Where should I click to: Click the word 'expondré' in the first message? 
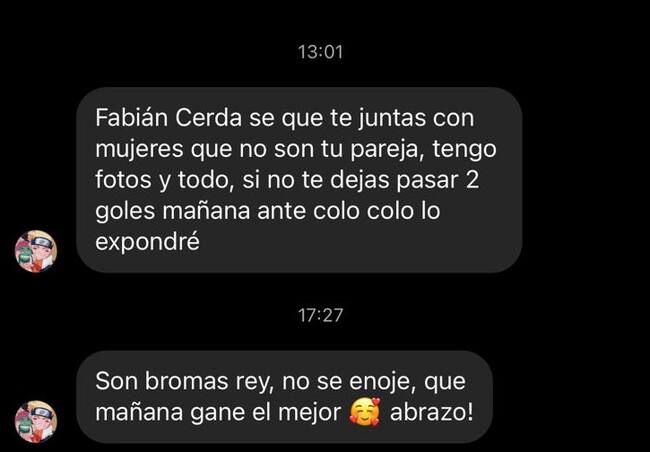tap(148, 242)
